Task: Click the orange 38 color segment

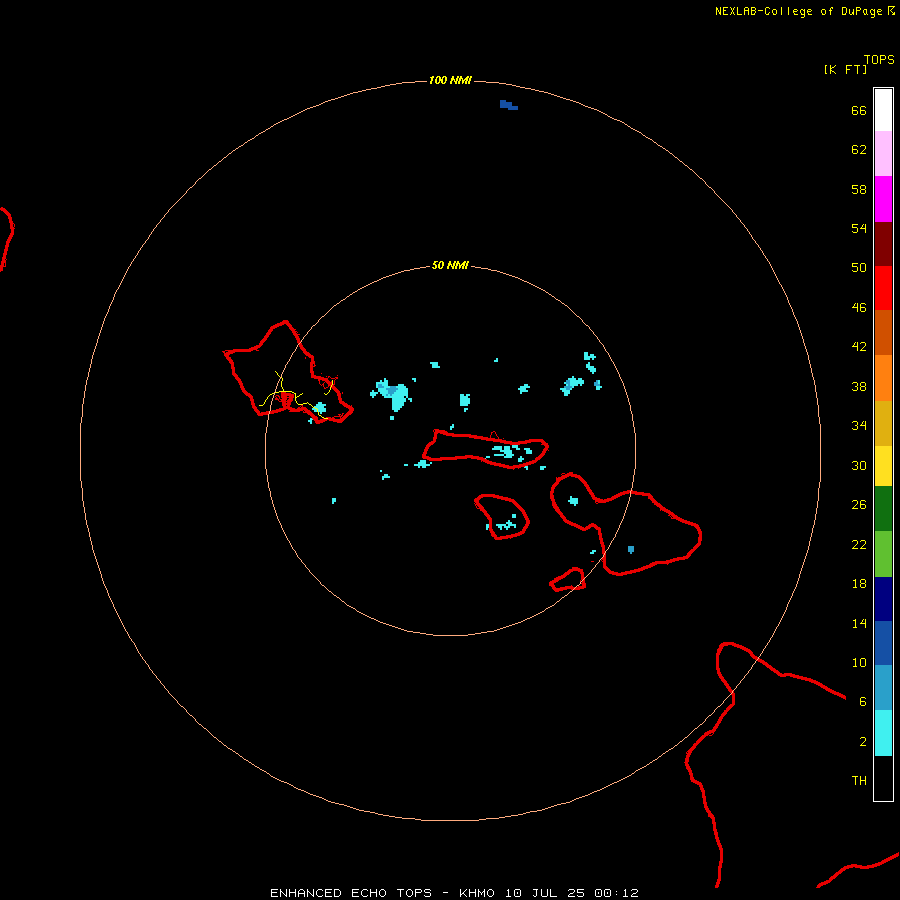Action: click(x=883, y=378)
